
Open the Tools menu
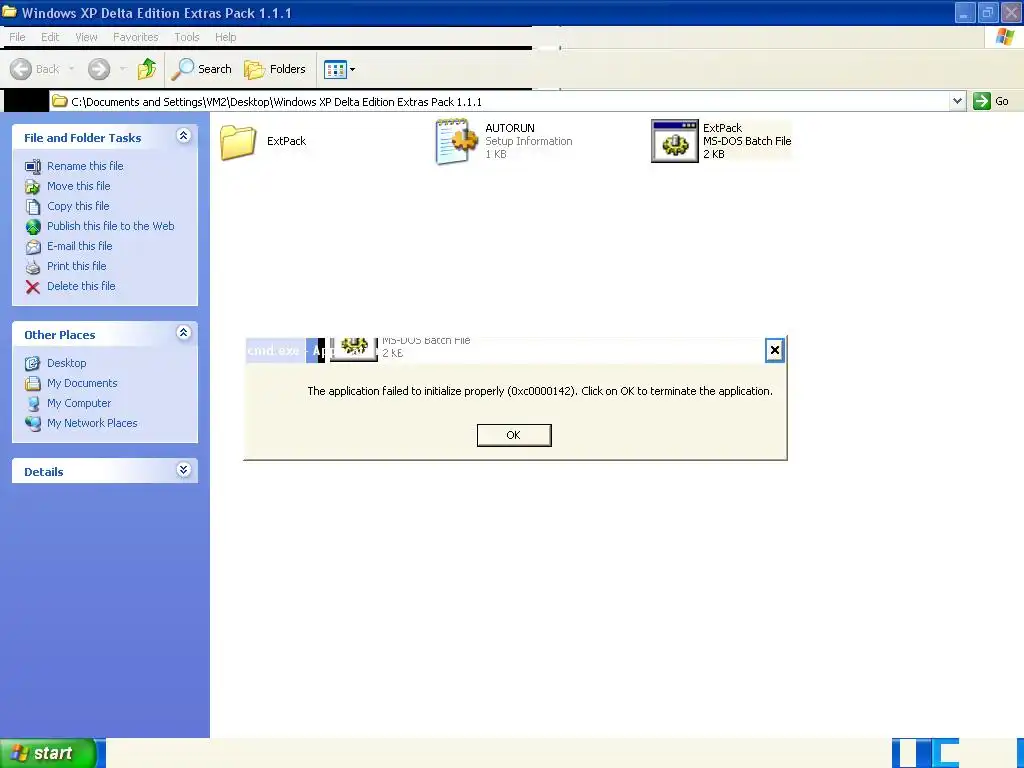tap(187, 37)
